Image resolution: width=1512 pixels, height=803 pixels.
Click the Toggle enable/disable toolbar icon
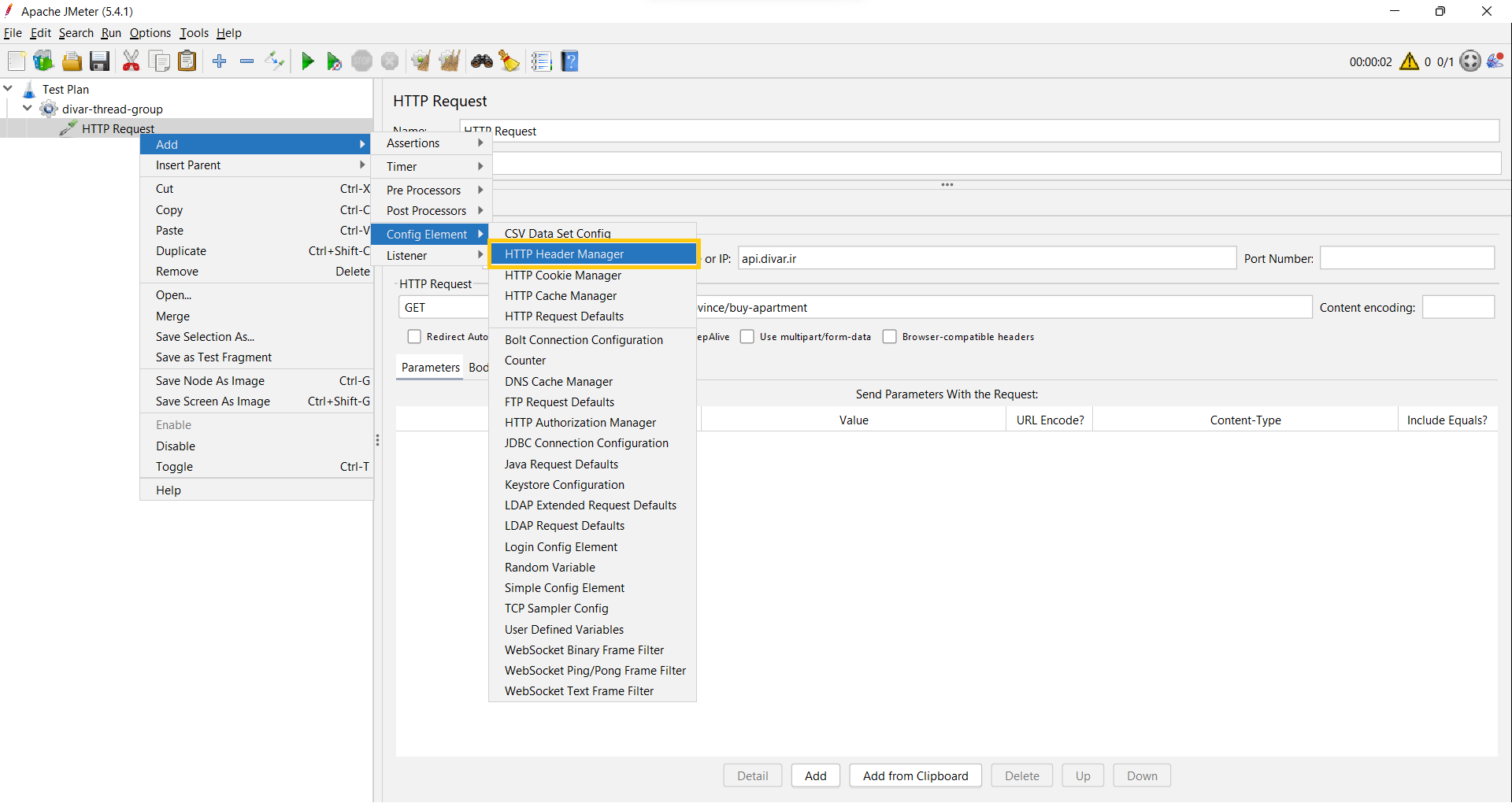click(x=275, y=61)
